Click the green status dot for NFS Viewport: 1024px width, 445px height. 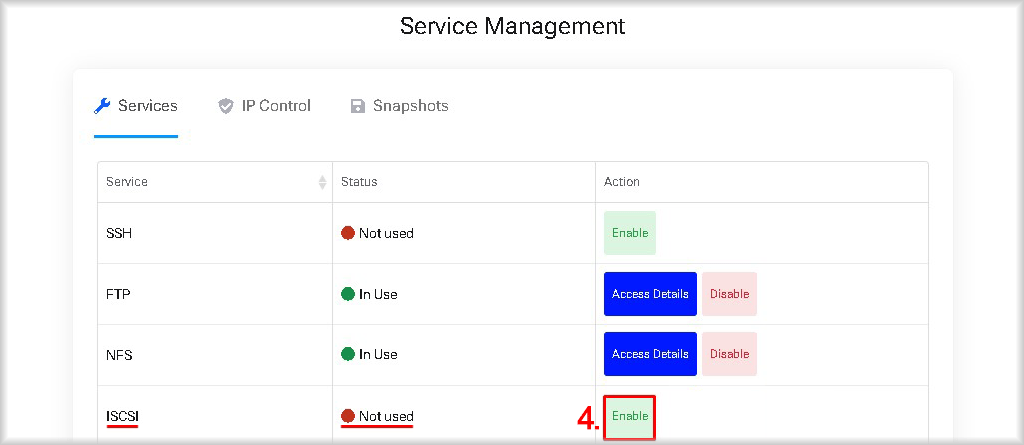[347, 354]
